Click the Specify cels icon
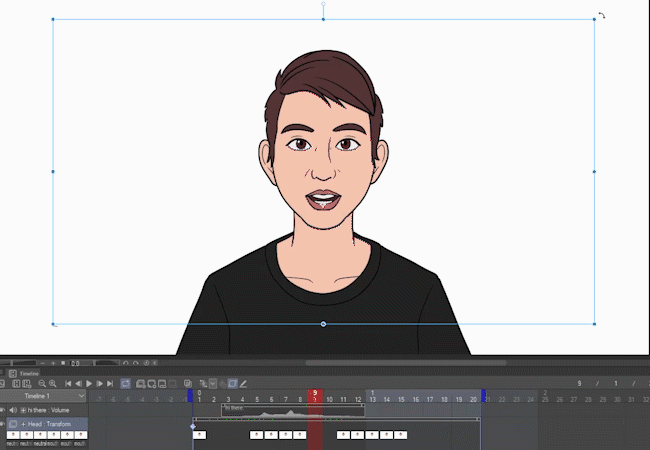This screenshot has width=650, height=450. tap(162, 384)
